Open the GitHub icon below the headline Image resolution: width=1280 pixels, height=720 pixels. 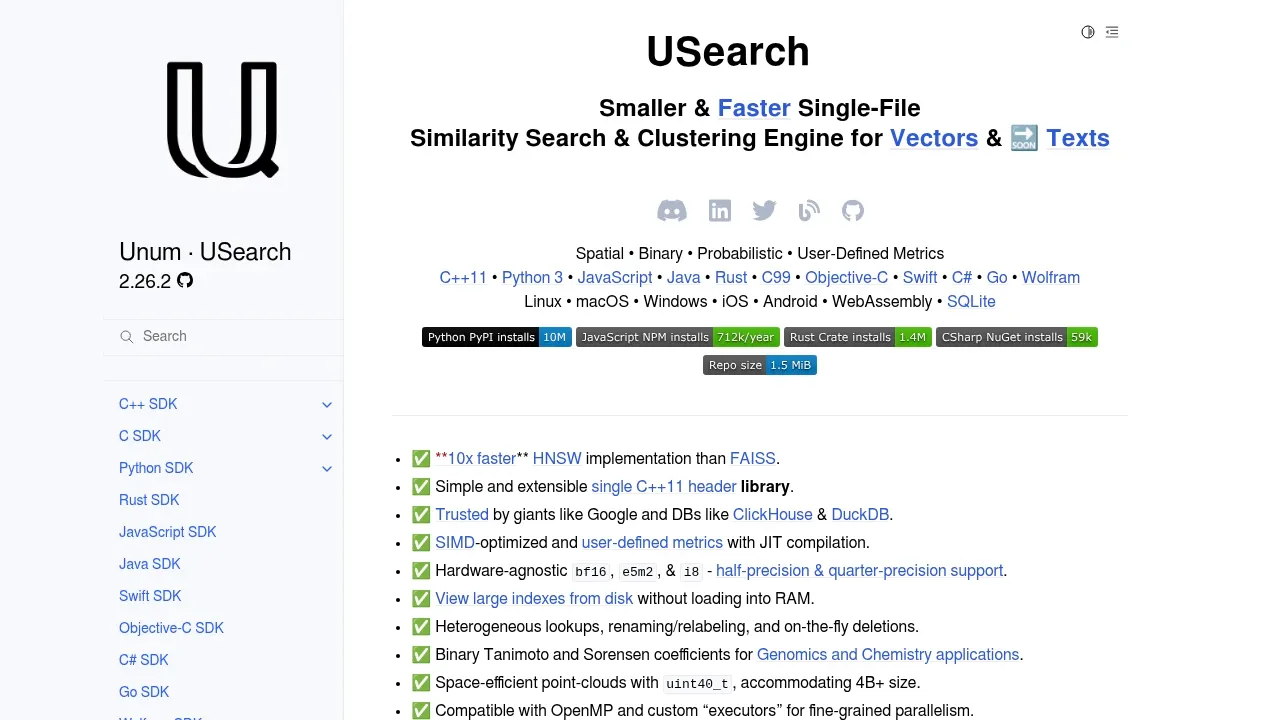[x=853, y=210]
